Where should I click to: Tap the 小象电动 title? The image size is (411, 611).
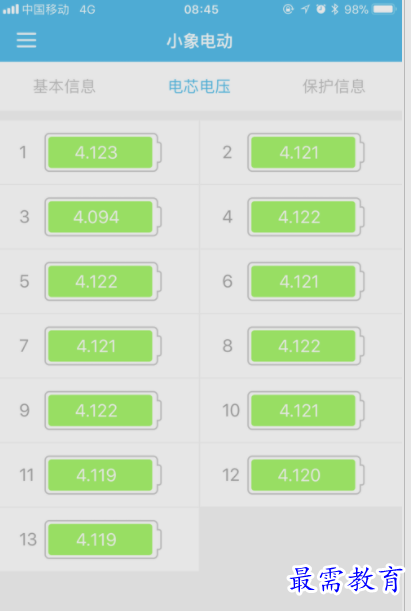(199, 41)
